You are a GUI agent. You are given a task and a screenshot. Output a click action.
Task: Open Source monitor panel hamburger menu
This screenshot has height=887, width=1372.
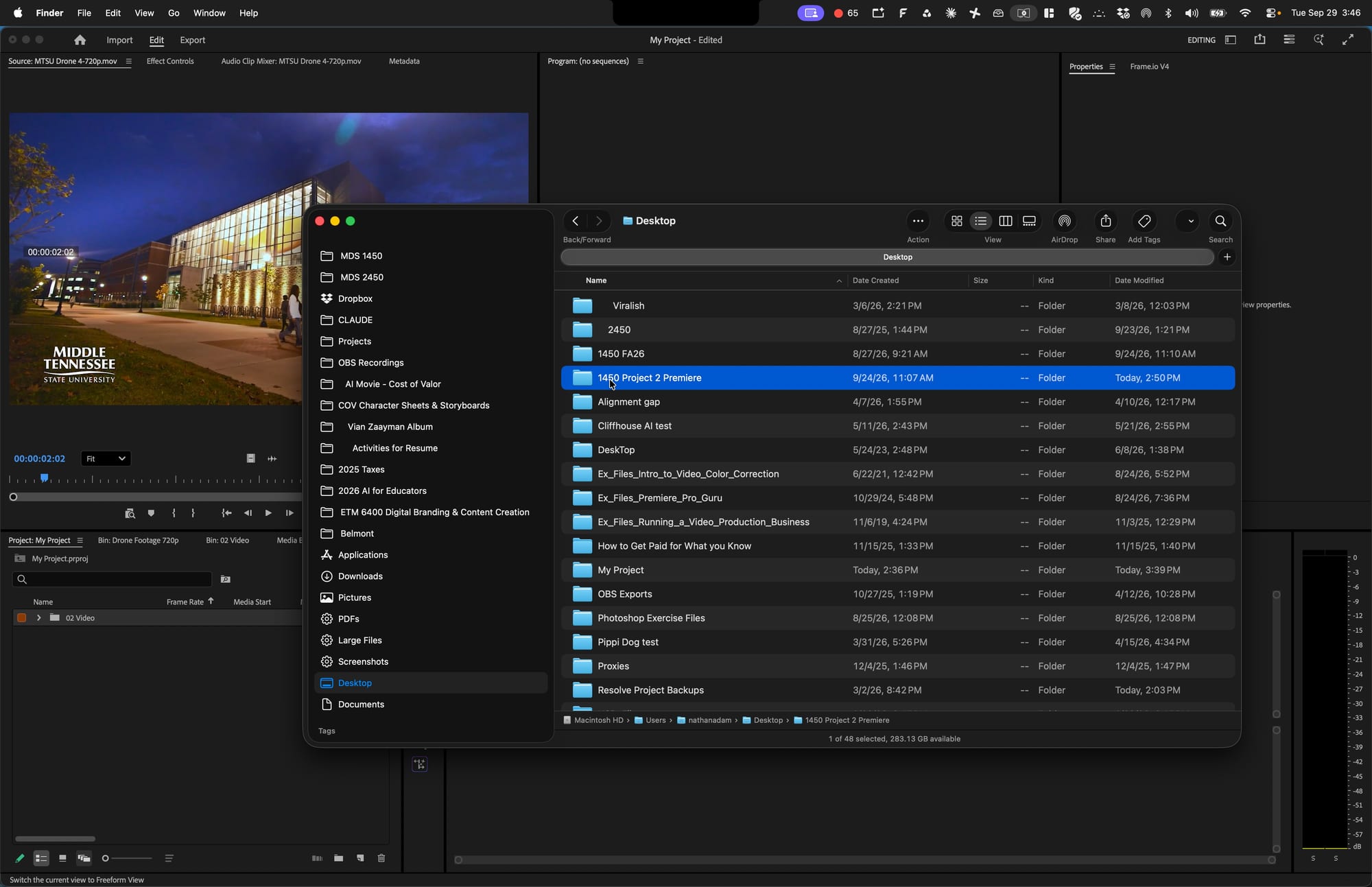point(128,61)
